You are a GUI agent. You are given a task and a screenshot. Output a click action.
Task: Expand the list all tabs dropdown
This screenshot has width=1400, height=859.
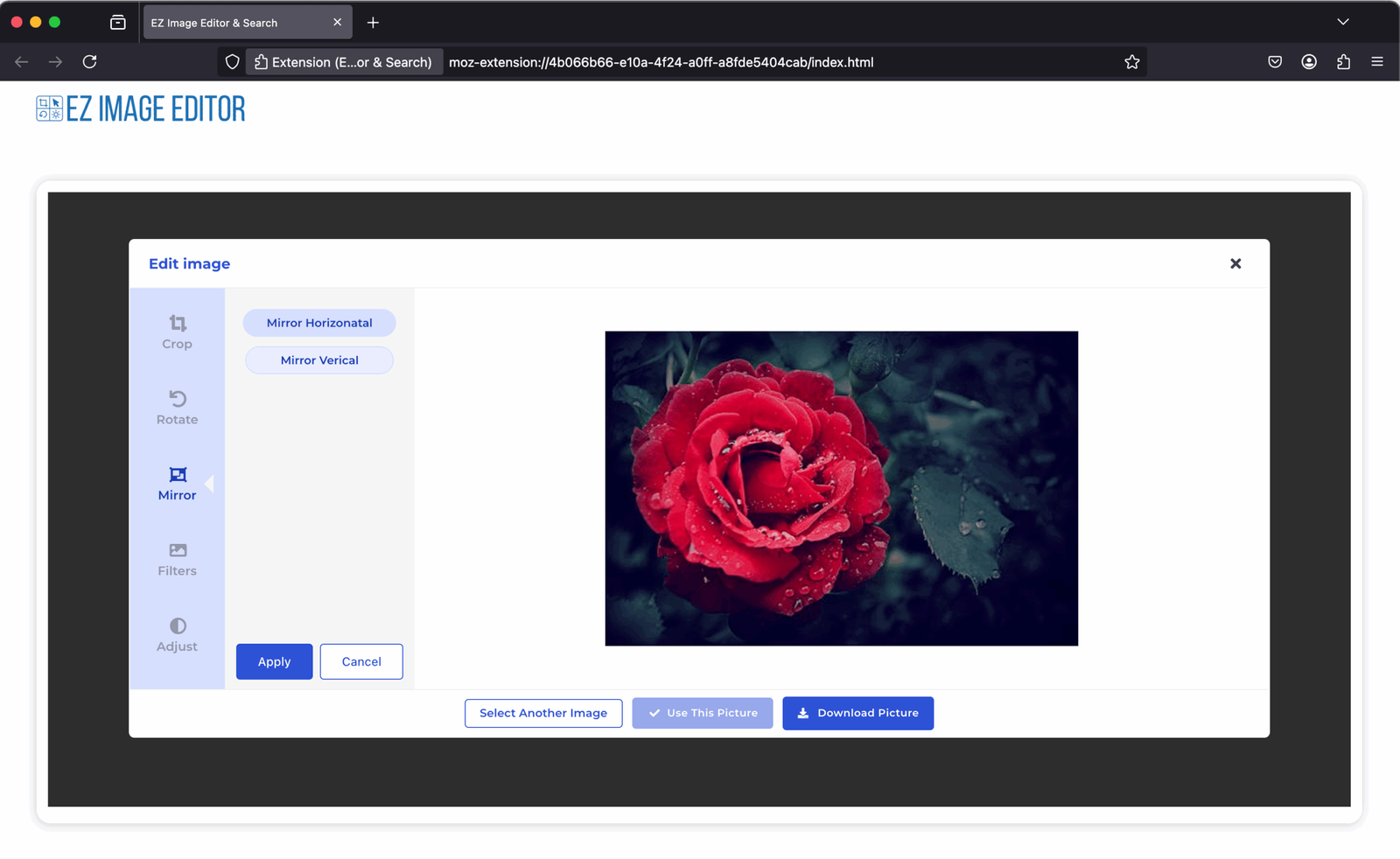(1342, 22)
